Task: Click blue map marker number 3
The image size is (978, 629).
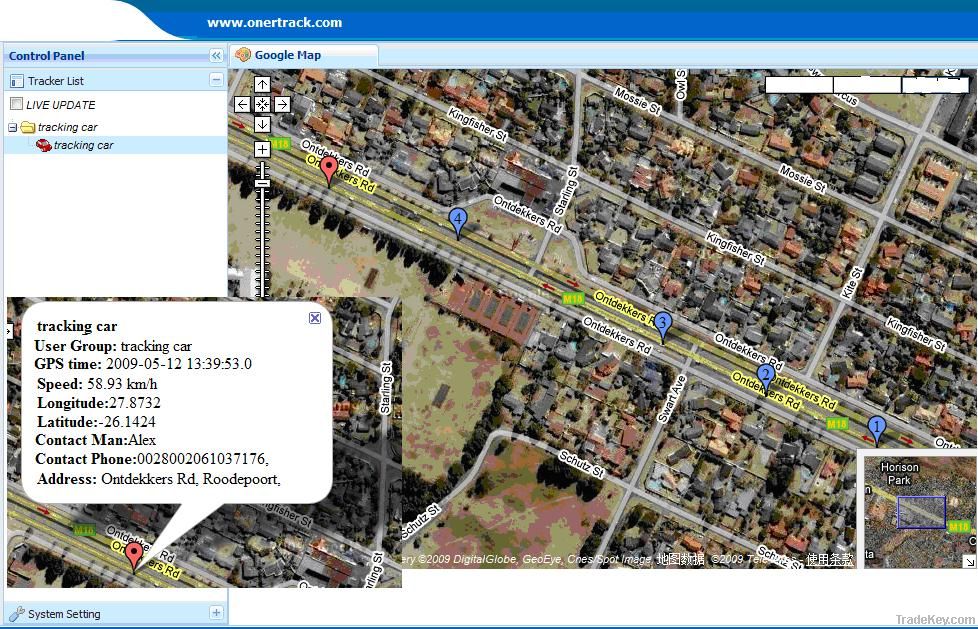Action: point(662,325)
